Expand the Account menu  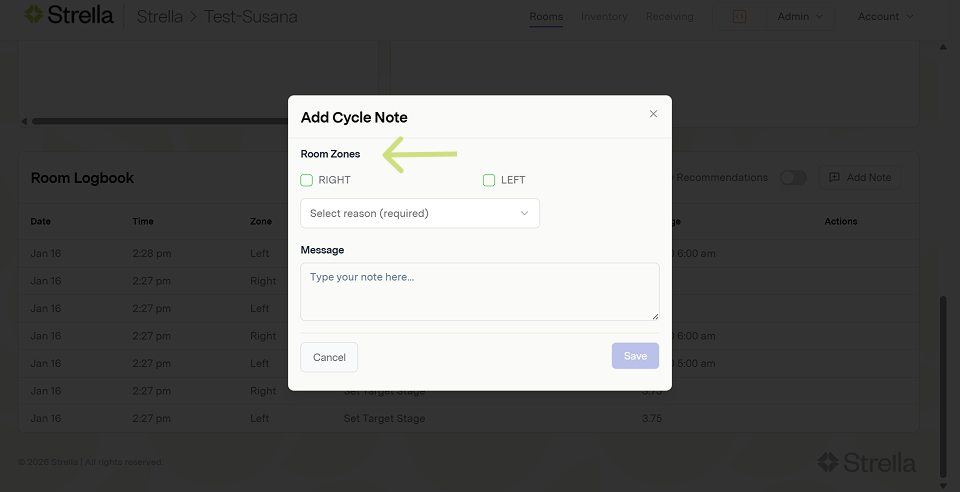click(x=885, y=17)
